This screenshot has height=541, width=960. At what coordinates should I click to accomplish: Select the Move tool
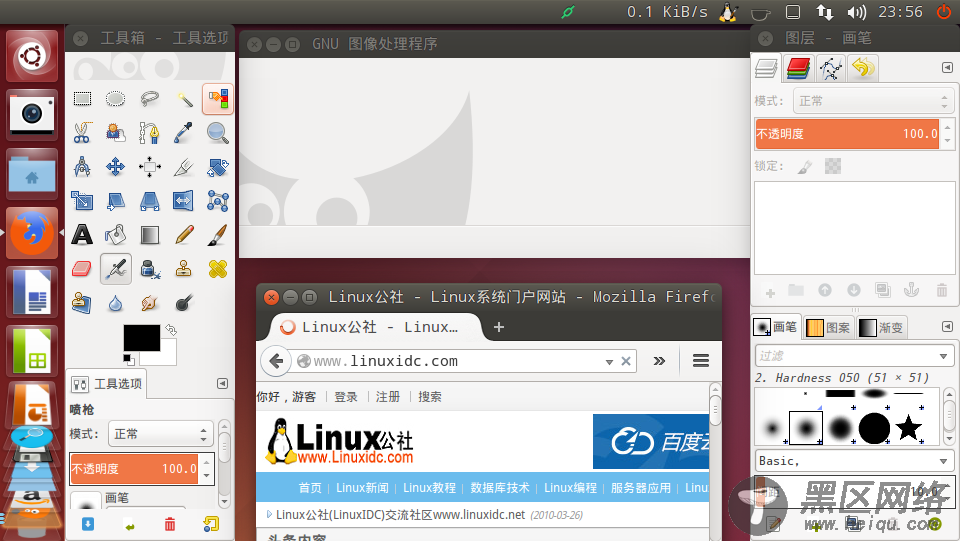[115, 166]
